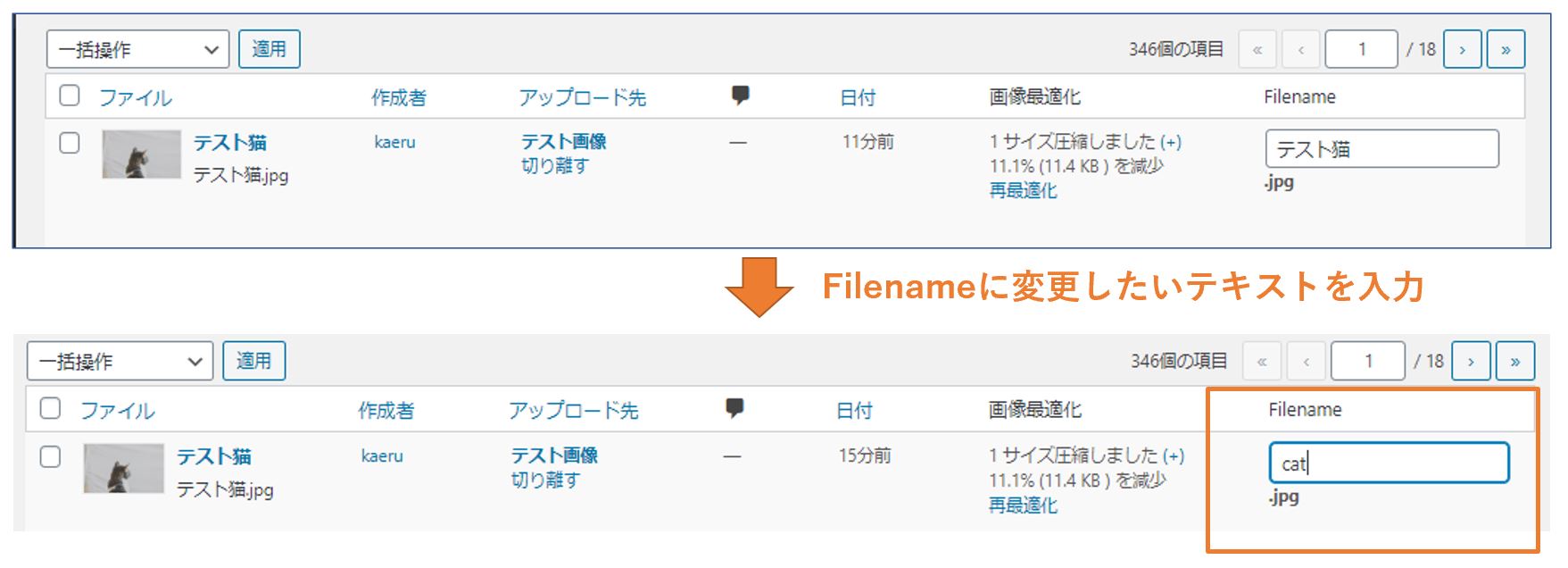Image resolution: width=1568 pixels, height=568 pixels.
Task: Open the previous page with the ‹ arrow
Action: click(1301, 49)
